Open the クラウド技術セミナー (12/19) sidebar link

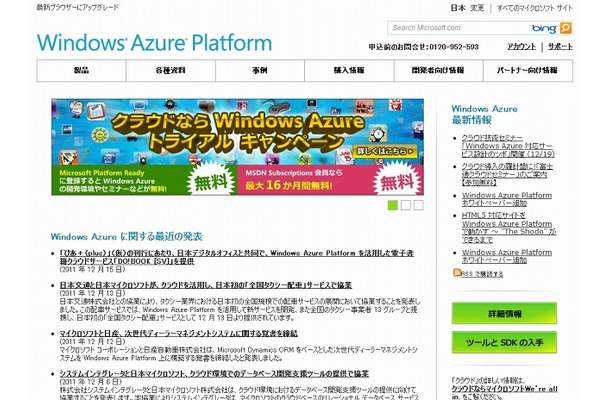[508, 146]
